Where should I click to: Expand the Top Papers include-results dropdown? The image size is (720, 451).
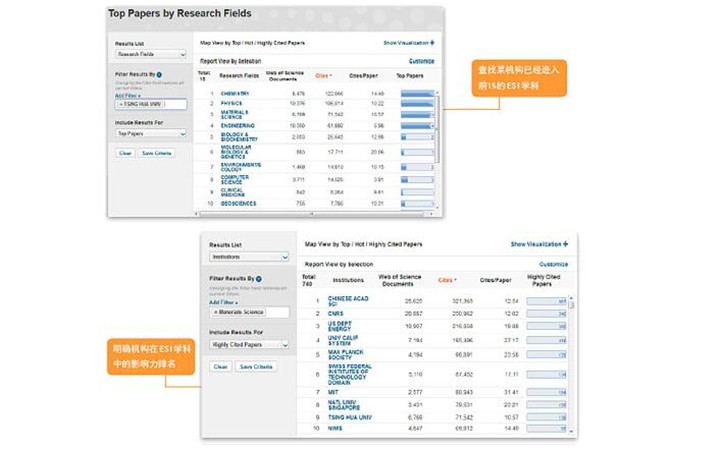[150, 133]
